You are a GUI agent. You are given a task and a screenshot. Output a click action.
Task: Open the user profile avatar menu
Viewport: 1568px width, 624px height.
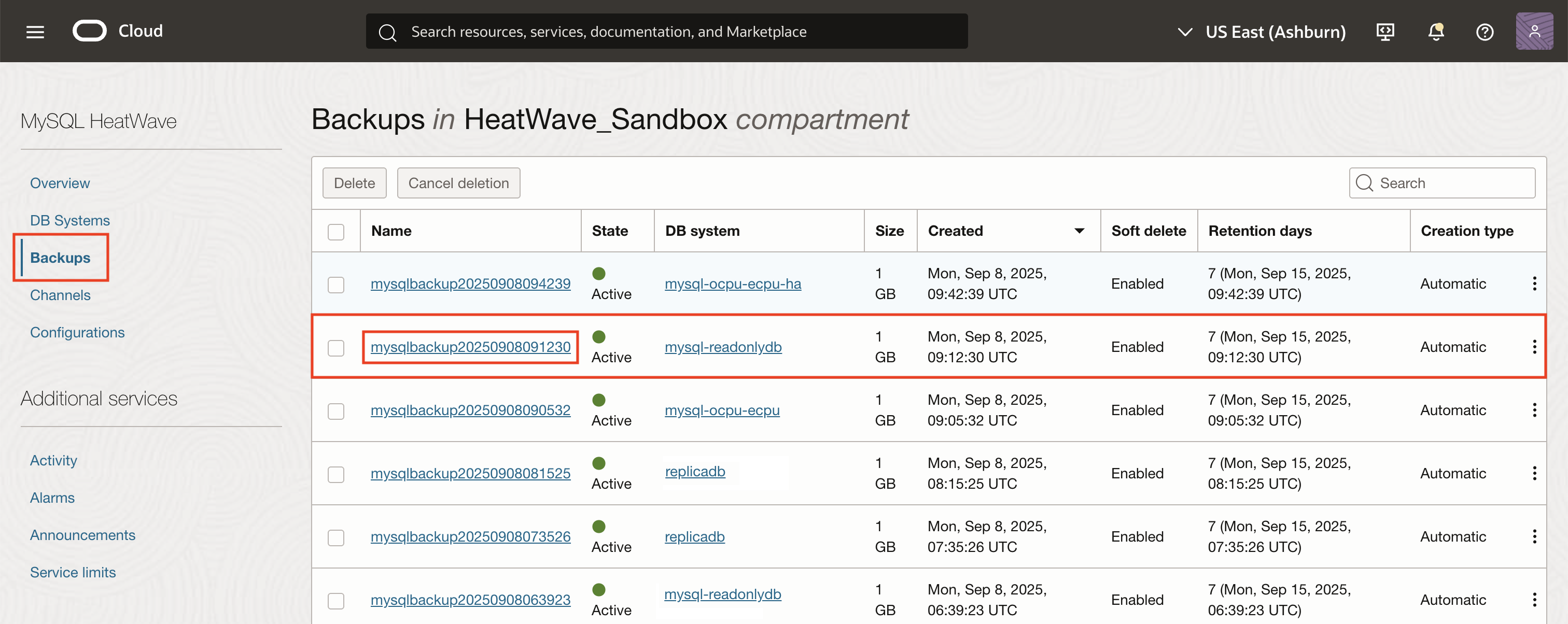(1534, 32)
